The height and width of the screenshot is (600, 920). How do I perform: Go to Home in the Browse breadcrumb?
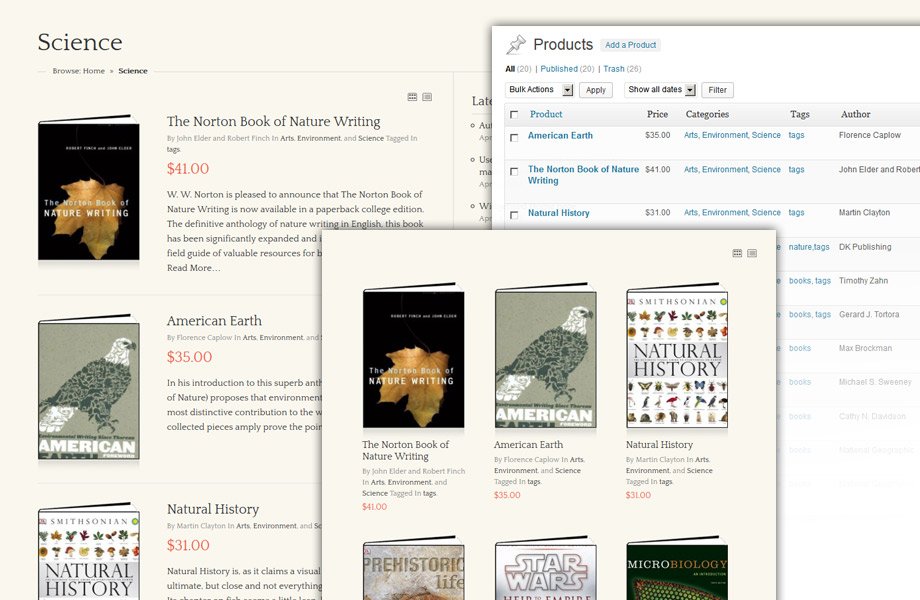click(94, 71)
